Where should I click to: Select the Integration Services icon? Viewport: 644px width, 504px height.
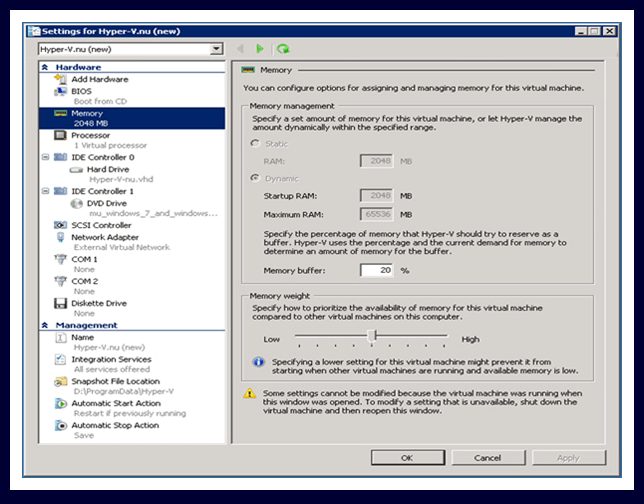(x=60, y=359)
